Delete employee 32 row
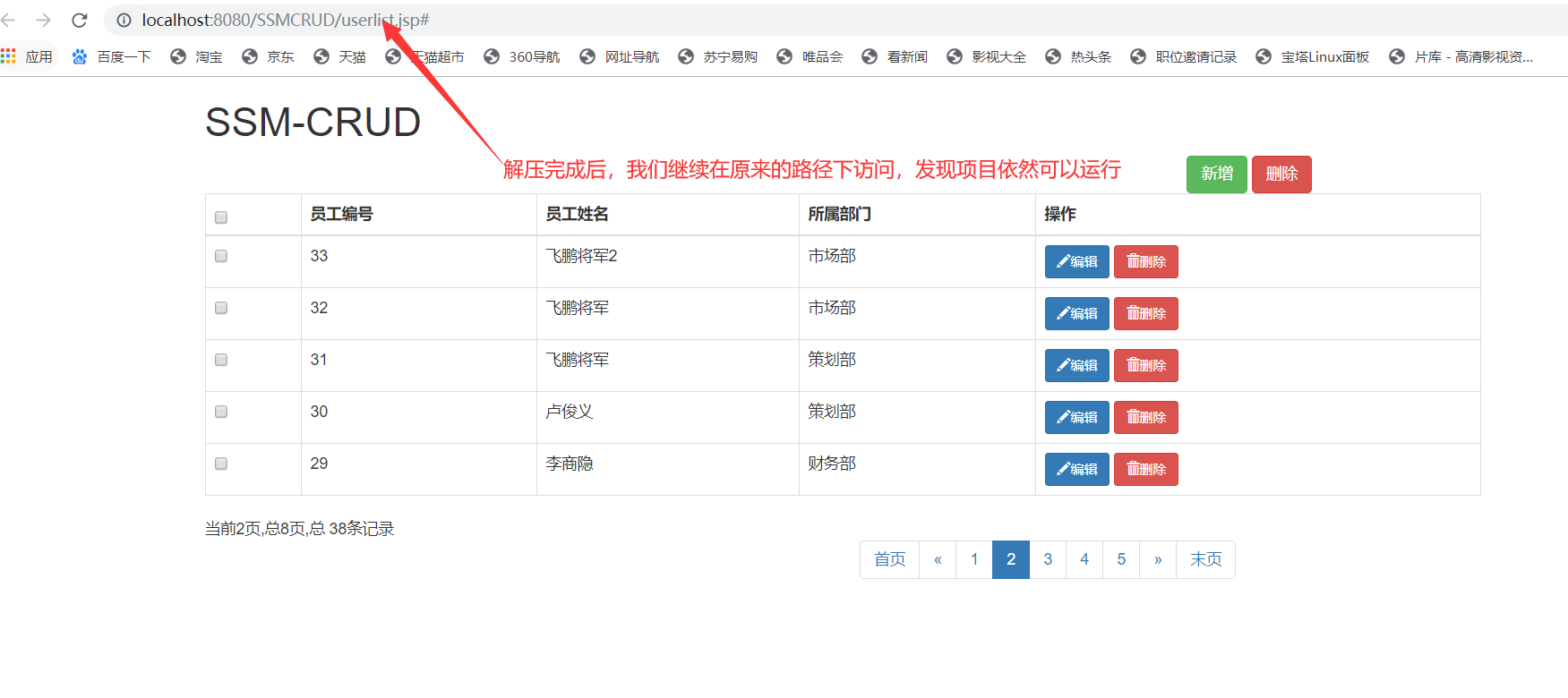This screenshot has width=1568, height=698. (1146, 314)
